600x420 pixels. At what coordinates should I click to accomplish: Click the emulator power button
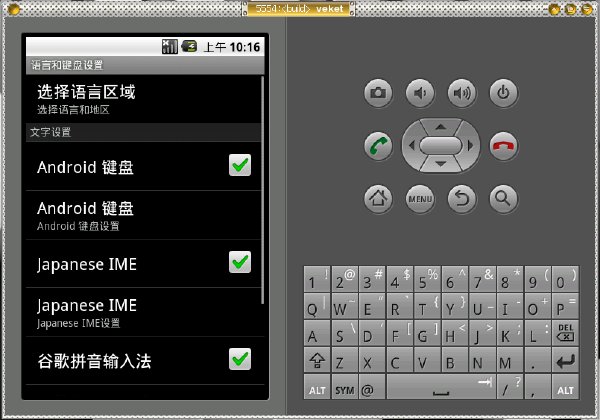click(x=504, y=93)
